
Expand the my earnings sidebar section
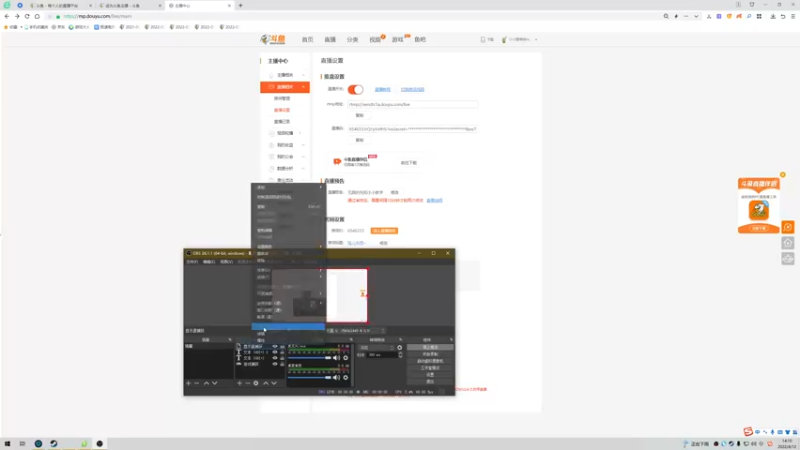(285, 145)
